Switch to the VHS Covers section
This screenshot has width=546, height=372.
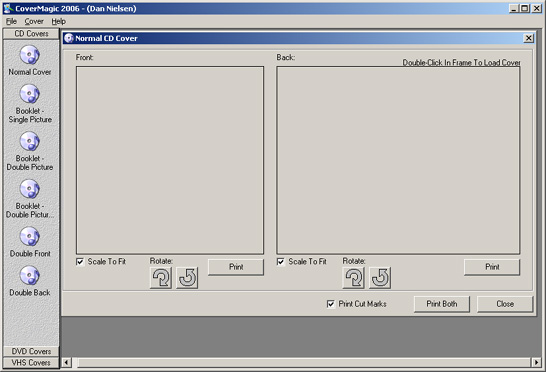31,363
